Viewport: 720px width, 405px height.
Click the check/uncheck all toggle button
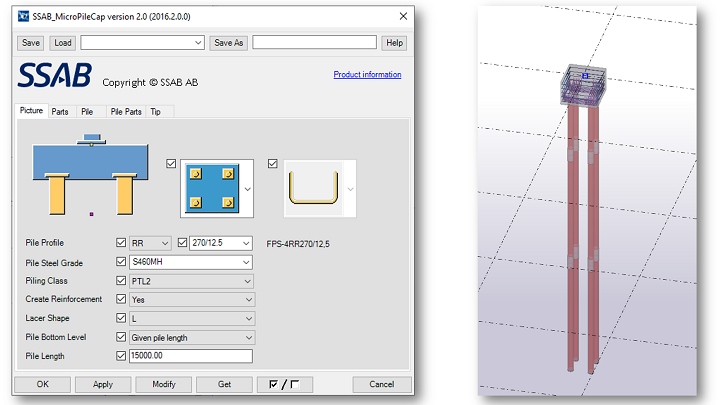(285, 384)
